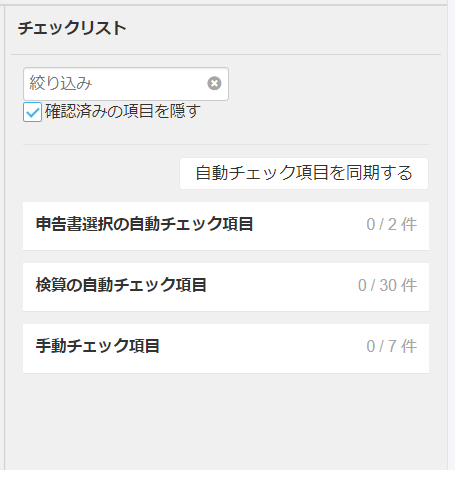Uncheck the 確認済みの項目を隠す checkbox
The width and height of the screenshot is (460, 502).
point(32,112)
